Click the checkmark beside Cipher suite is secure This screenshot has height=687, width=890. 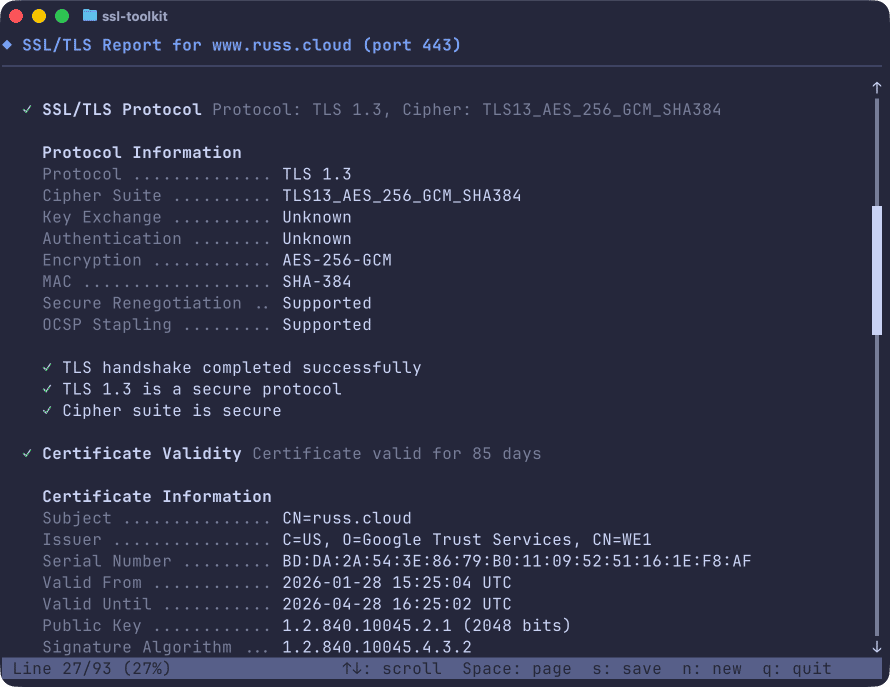pos(47,411)
